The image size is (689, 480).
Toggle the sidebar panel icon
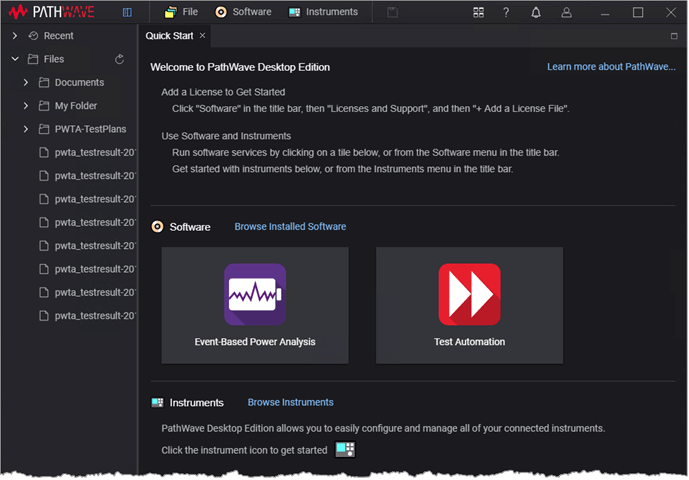[127, 12]
